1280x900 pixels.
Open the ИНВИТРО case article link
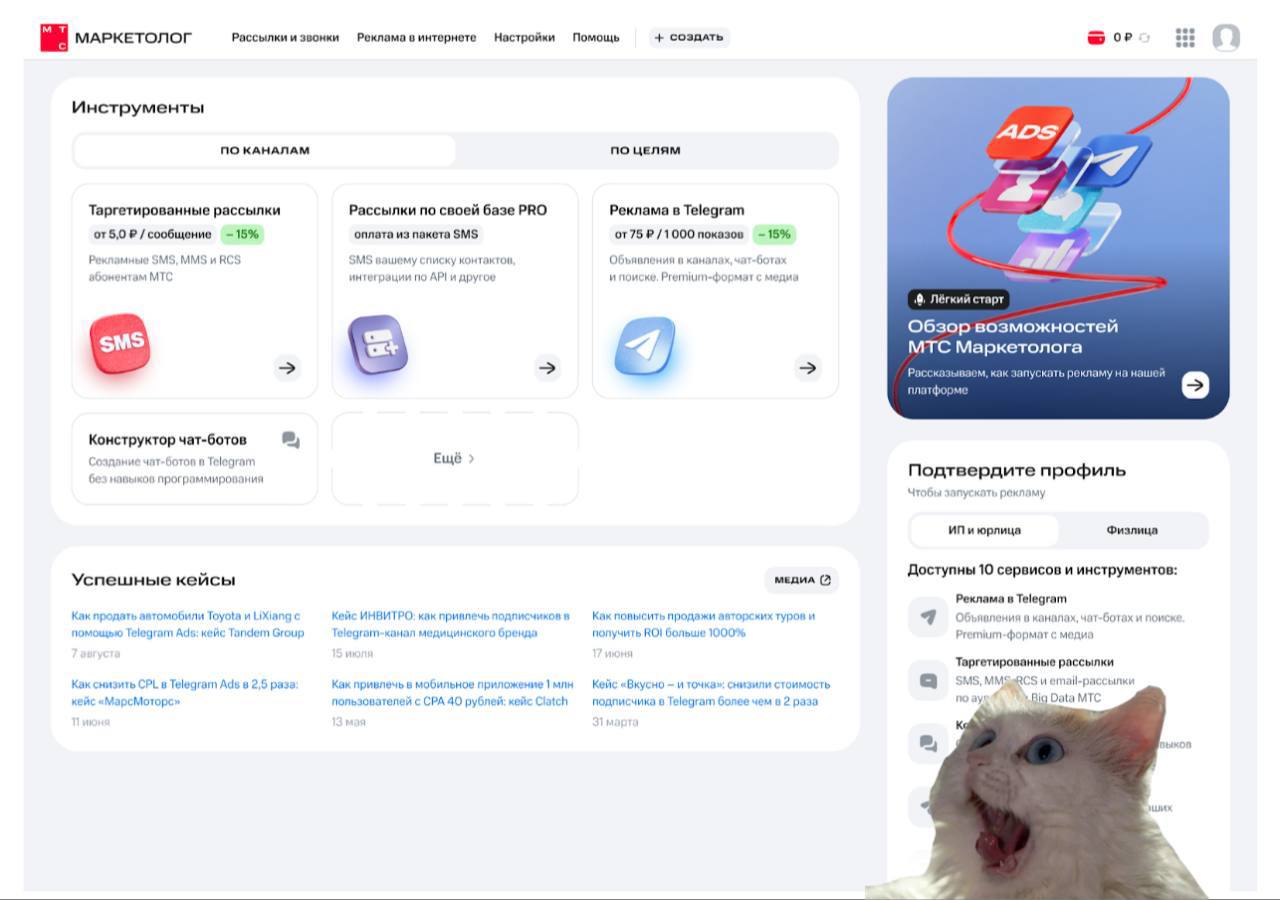coord(450,624)
